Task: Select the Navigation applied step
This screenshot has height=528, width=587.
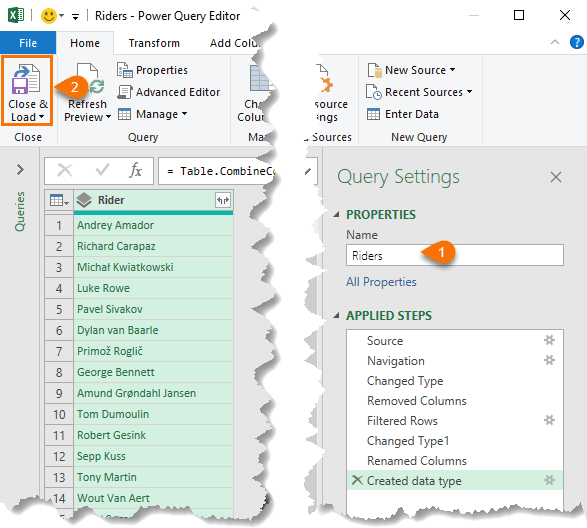Action: [454, 361]
